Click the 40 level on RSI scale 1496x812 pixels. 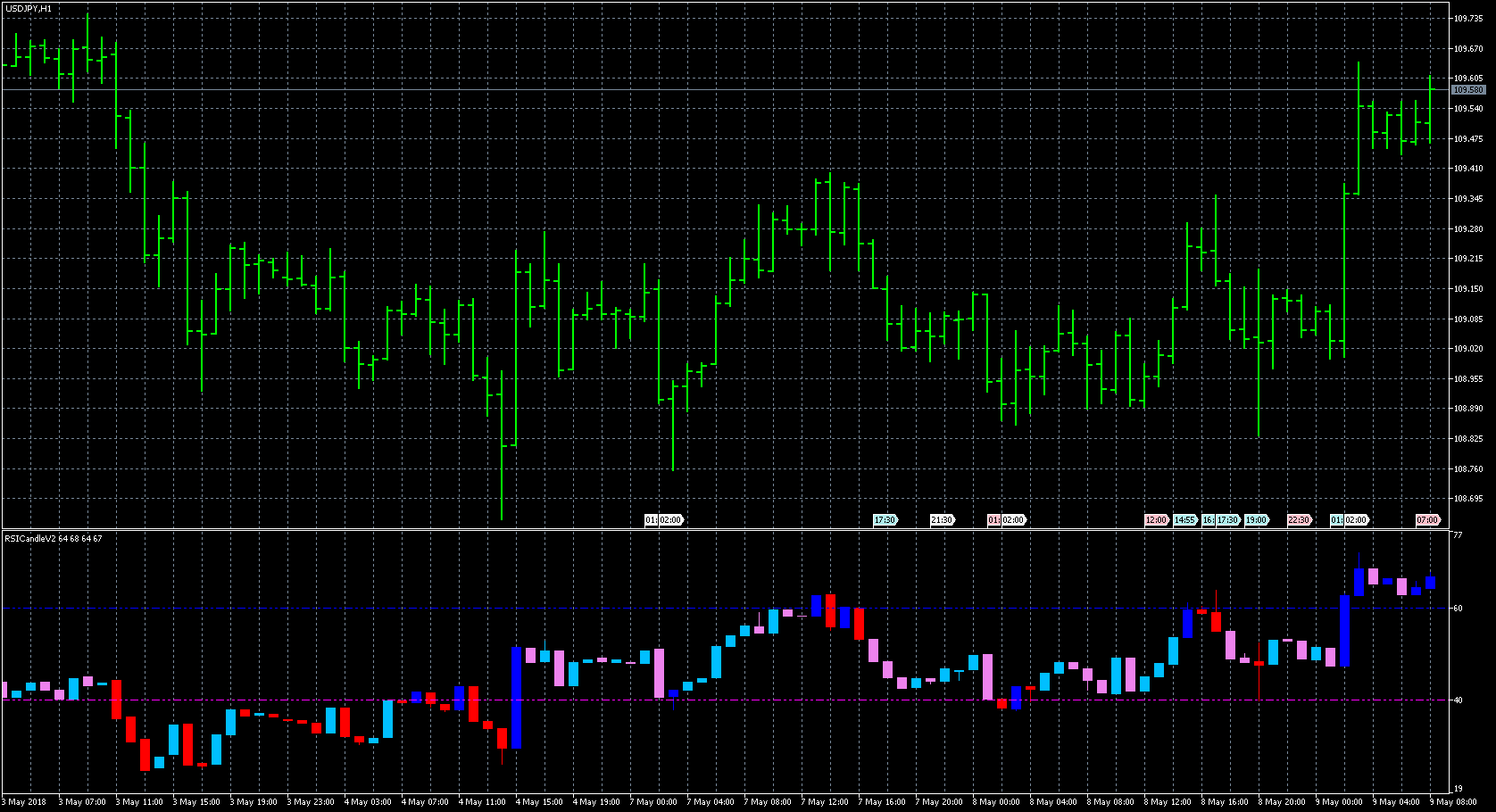(x=1458, y=700)
